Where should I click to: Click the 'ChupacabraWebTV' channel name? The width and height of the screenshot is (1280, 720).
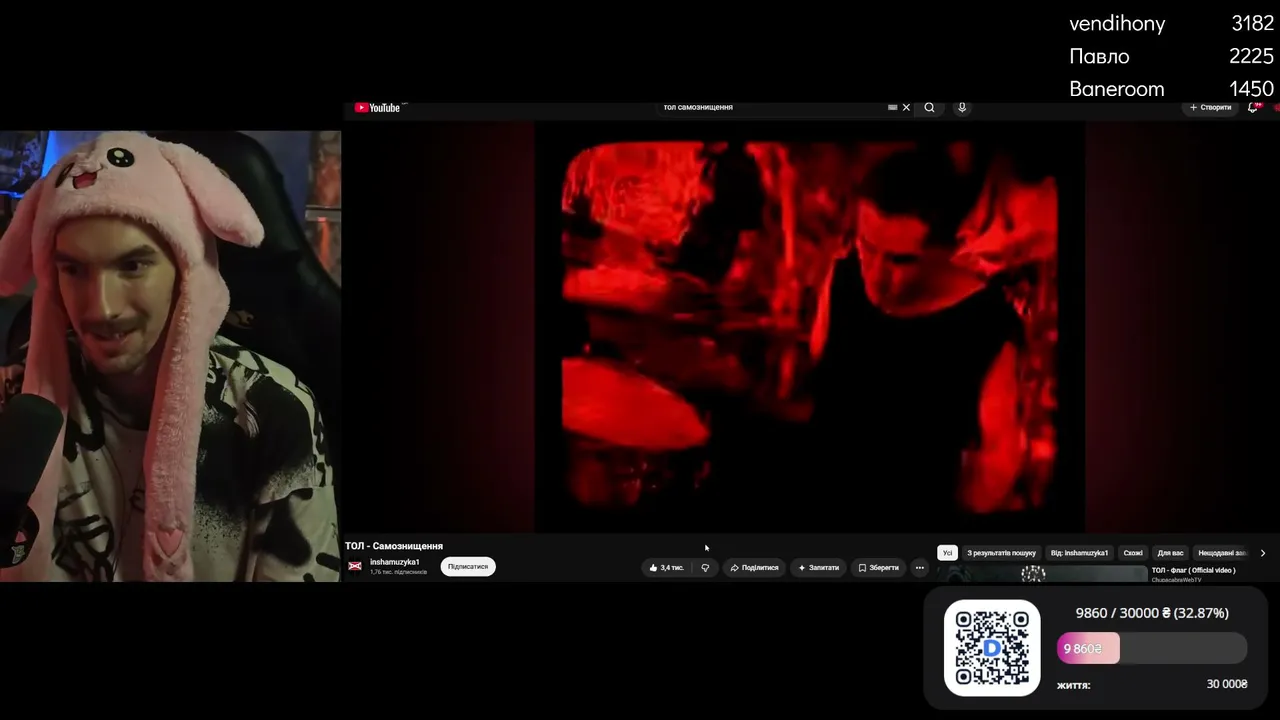pyautogui.click(x=1176, y=579)
